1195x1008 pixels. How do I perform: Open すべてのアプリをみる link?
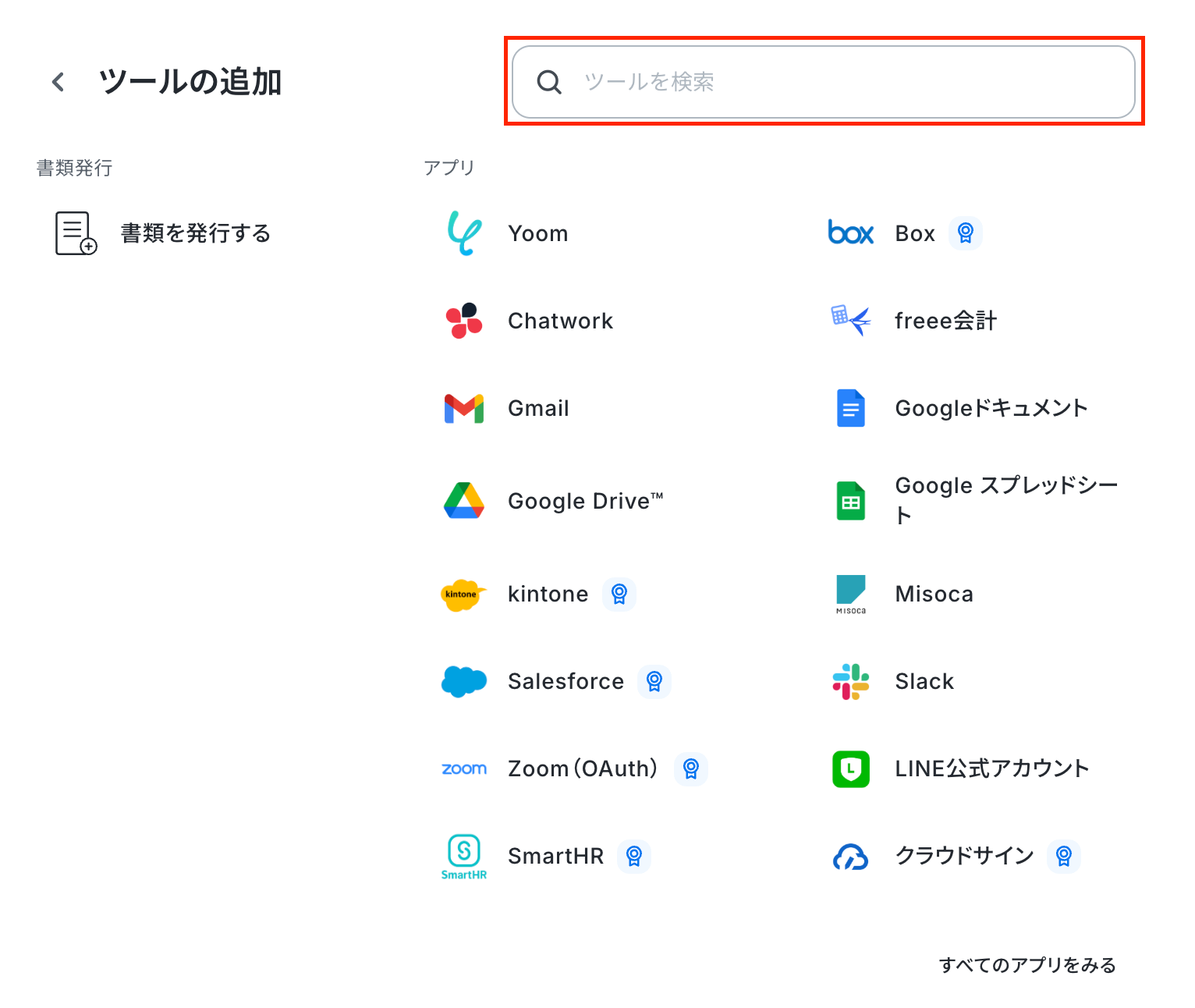[x=1027, y=965]
